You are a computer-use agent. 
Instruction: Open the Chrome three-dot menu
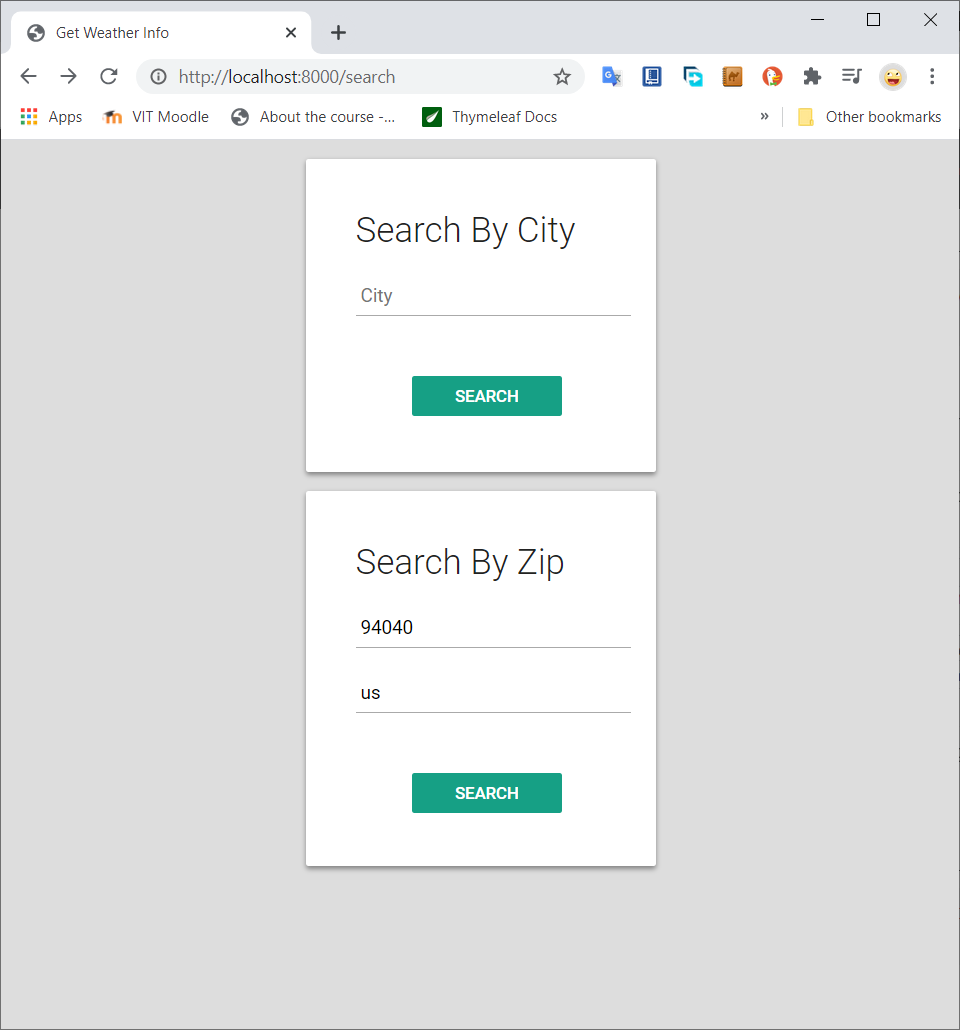point(932,76)
